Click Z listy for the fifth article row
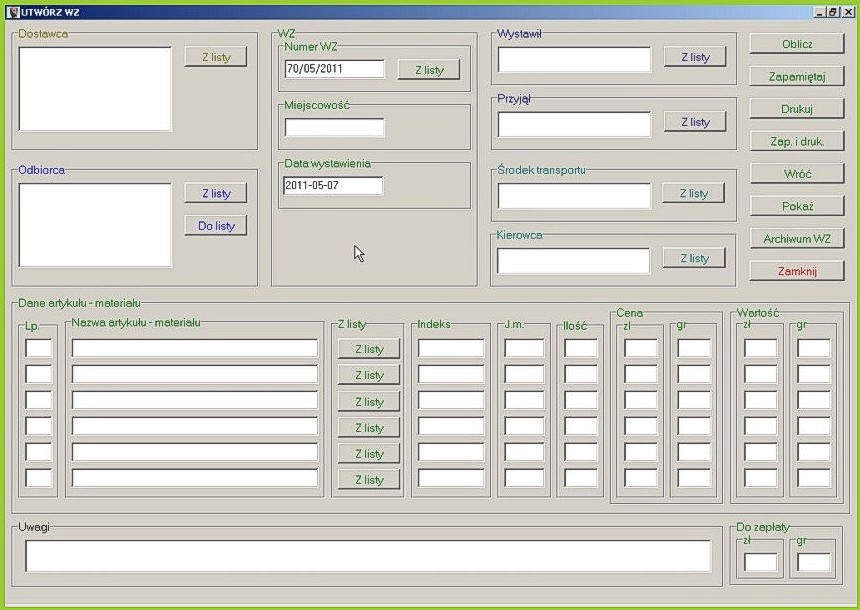 [x=369, y=454]
